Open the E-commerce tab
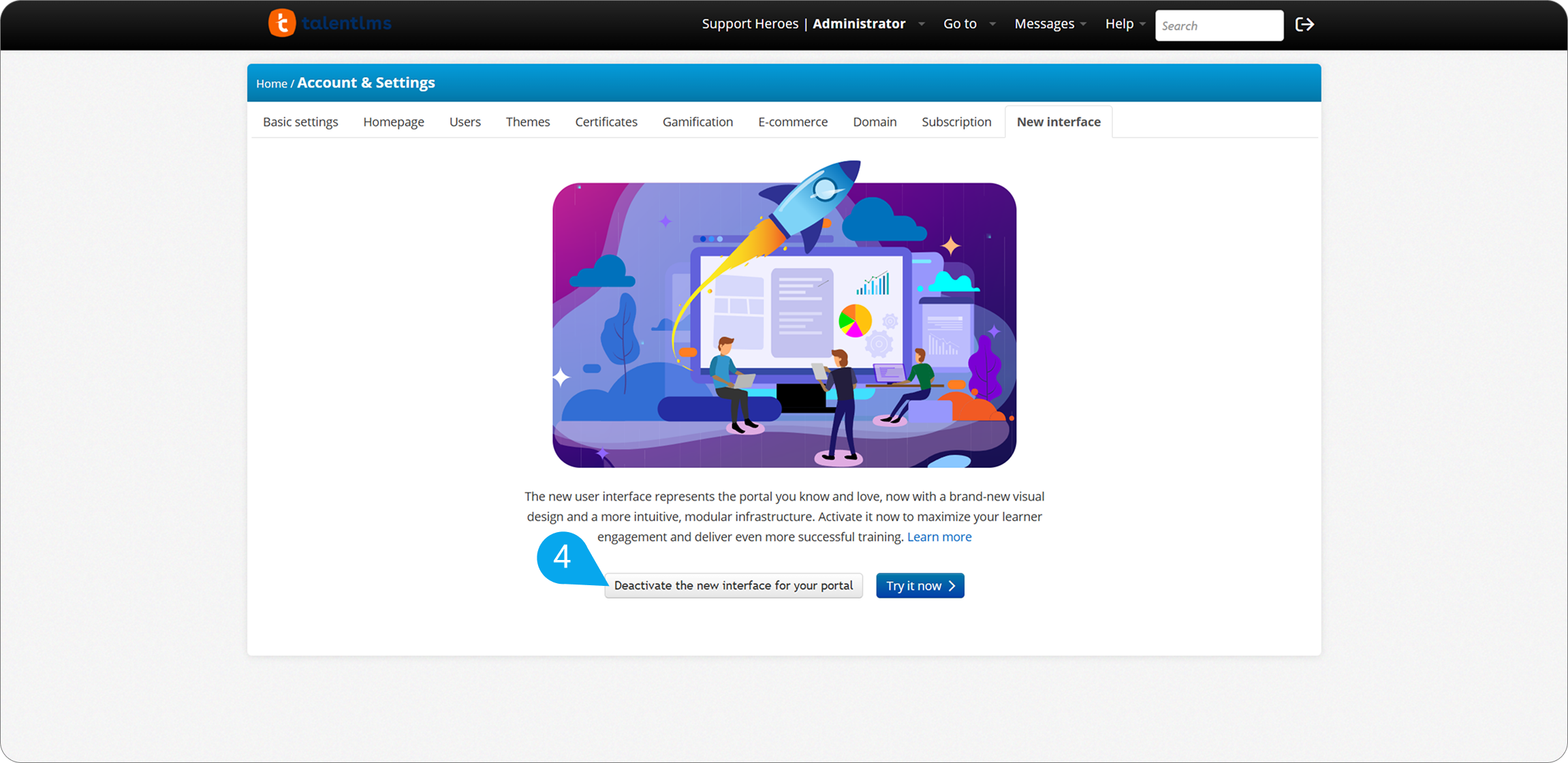The width and height of the screenshot is (1568, 763). (x=793, y=122)
